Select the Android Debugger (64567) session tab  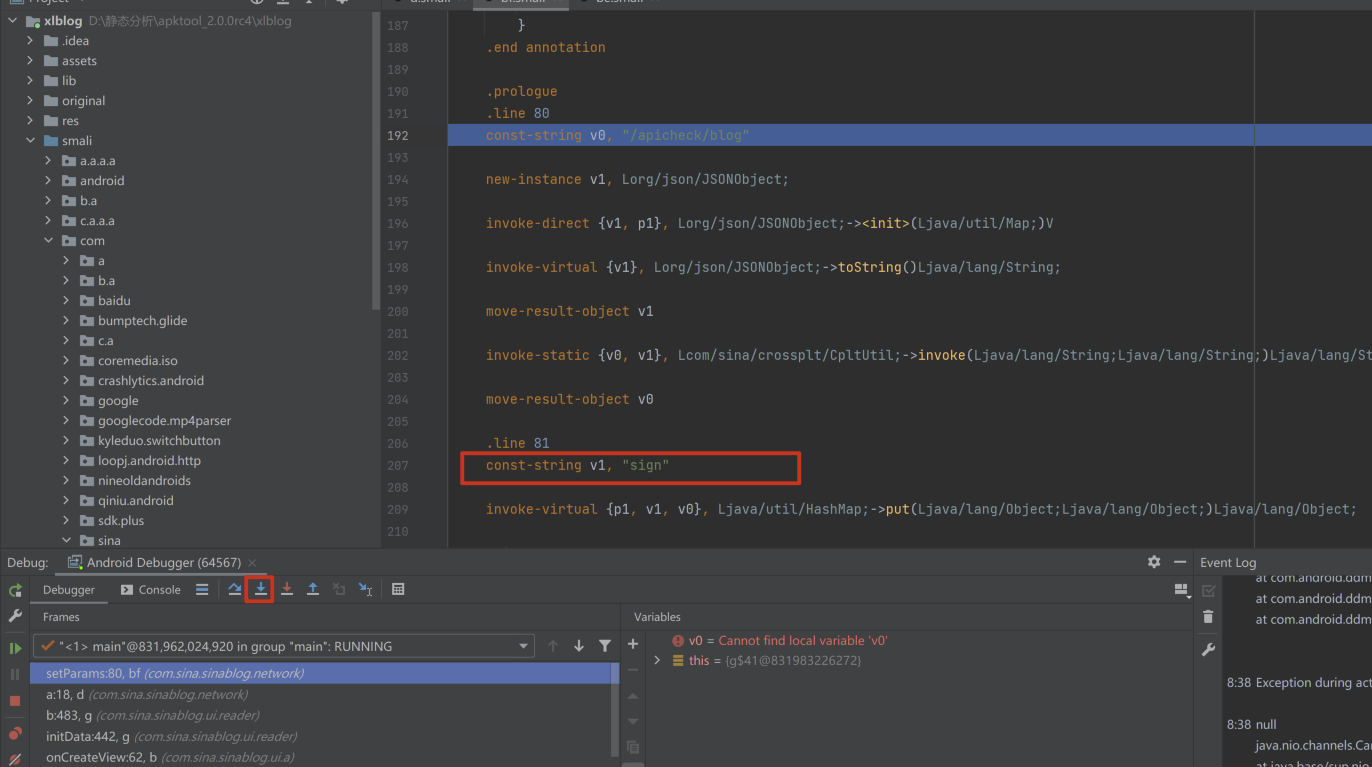(x=153, y=562)
